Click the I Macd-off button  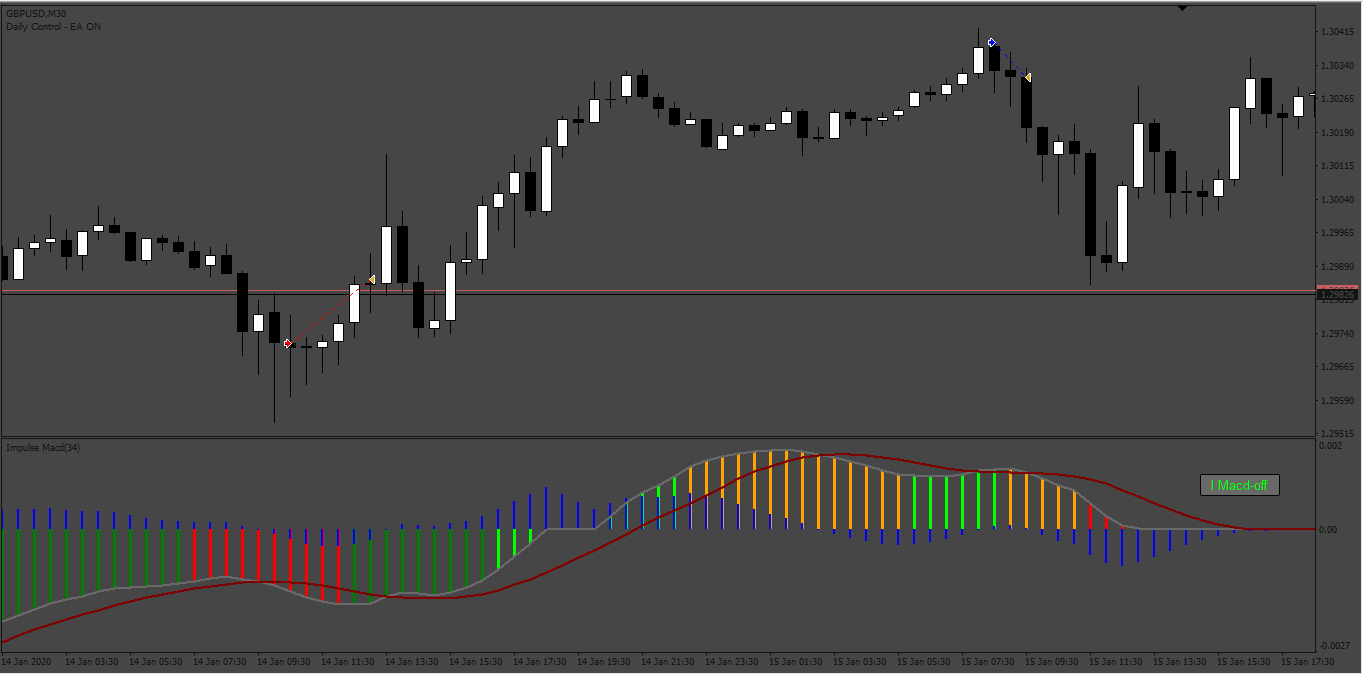pos(1240,485)
